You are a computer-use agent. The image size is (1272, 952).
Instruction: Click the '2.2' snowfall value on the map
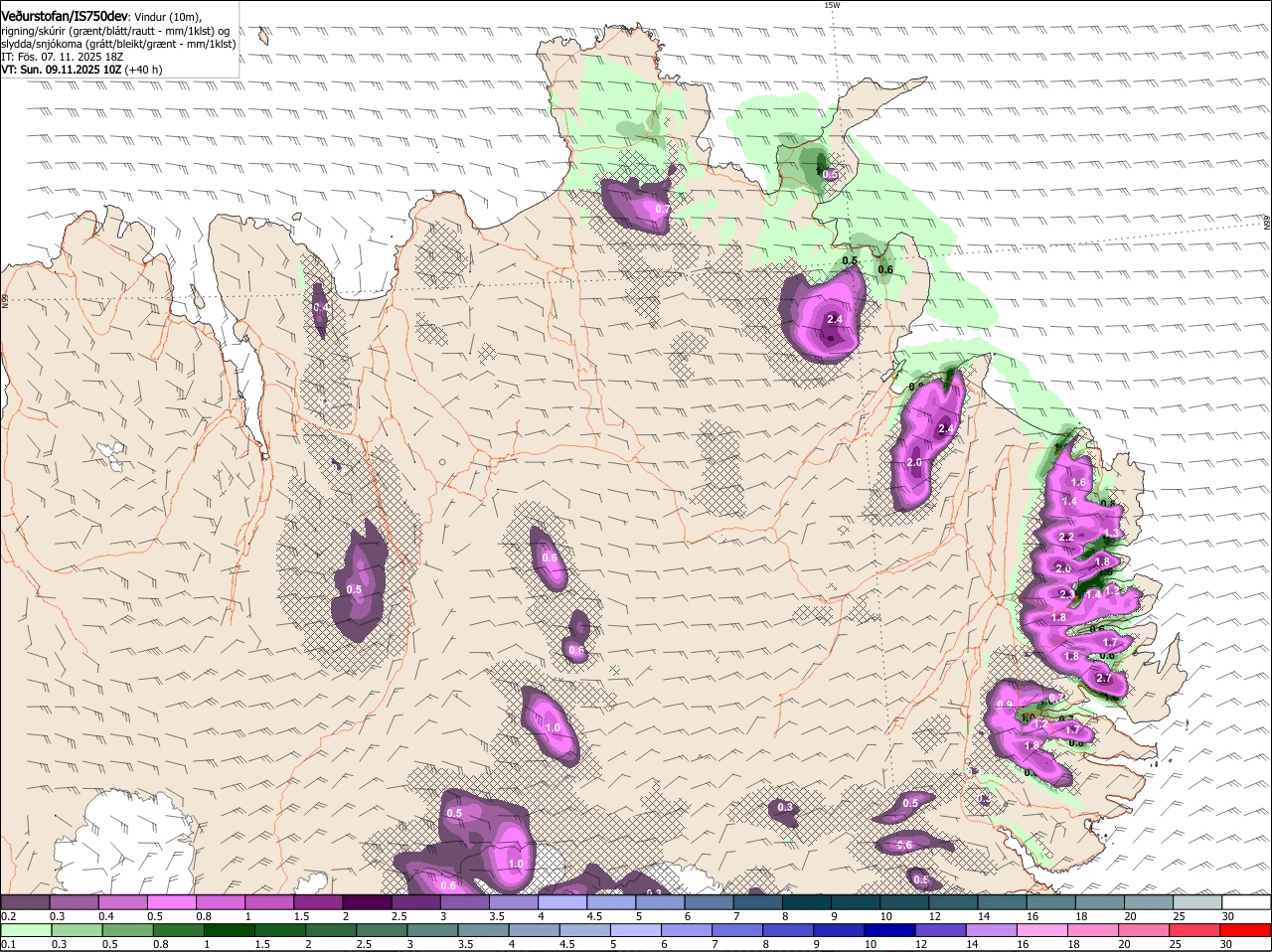[1066, 537]
